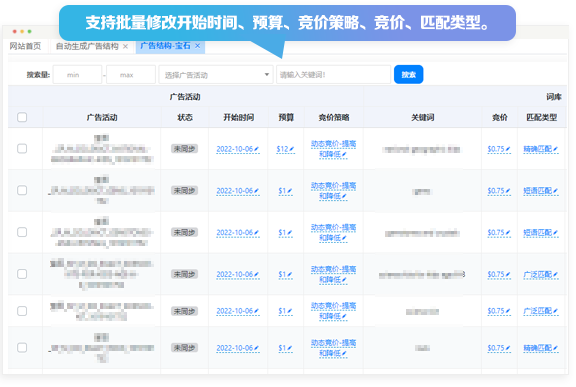Edit start date pencil icon in first row

pos(256,149)
